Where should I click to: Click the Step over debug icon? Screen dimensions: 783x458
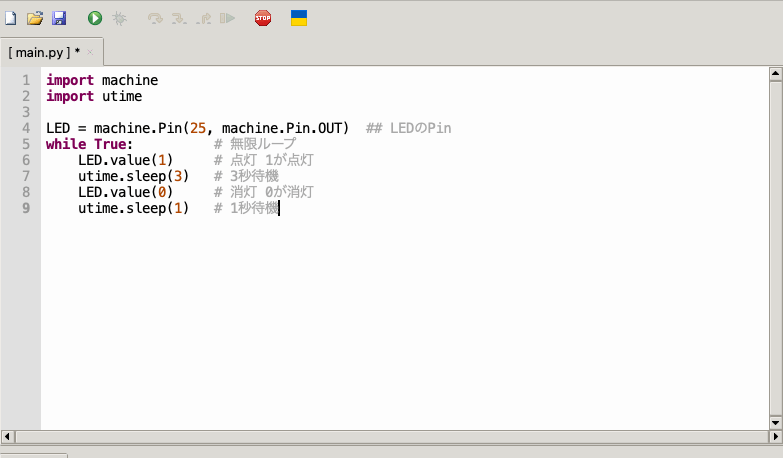155,18
